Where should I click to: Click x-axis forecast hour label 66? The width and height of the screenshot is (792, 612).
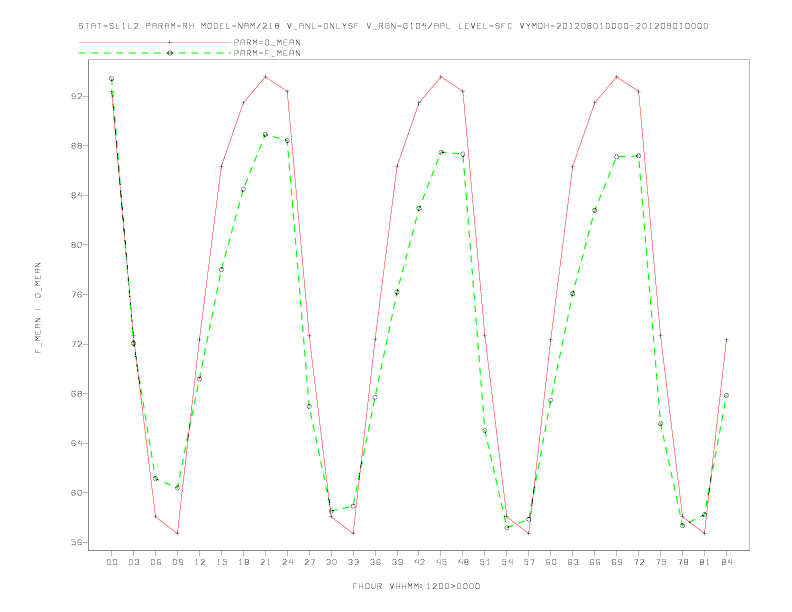(x=595, y=562)
